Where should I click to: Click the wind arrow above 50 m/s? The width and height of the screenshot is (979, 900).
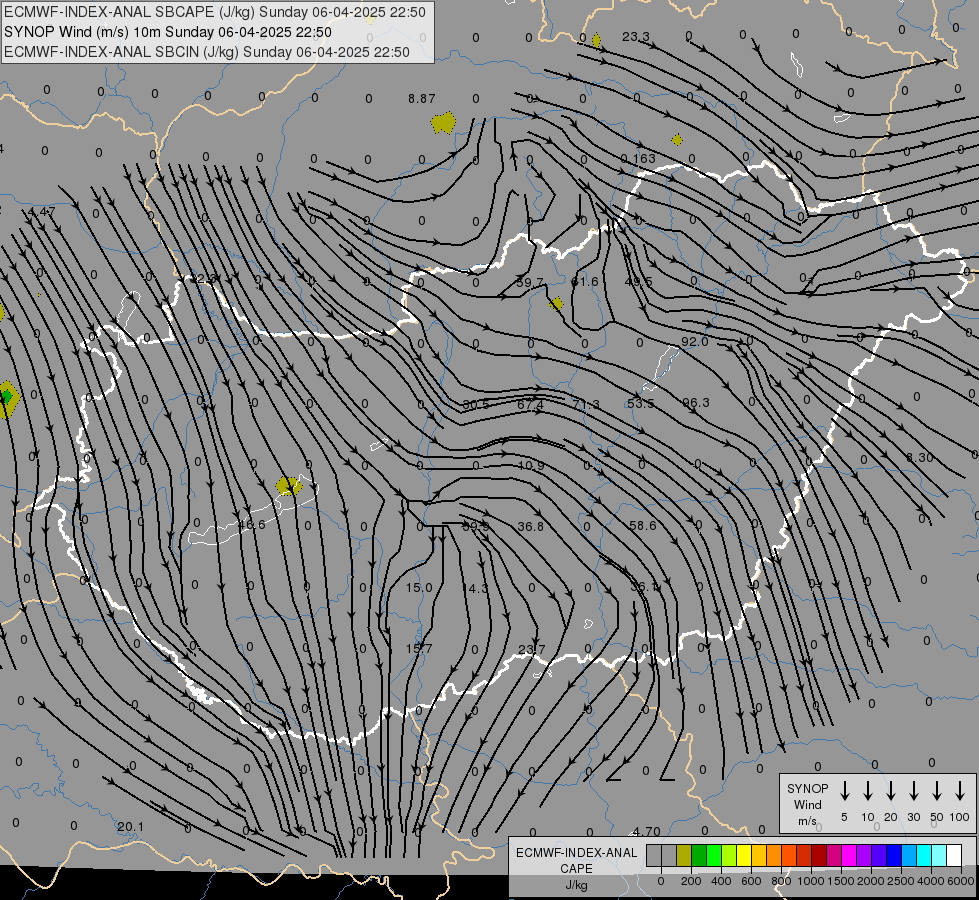click(937, 791)
